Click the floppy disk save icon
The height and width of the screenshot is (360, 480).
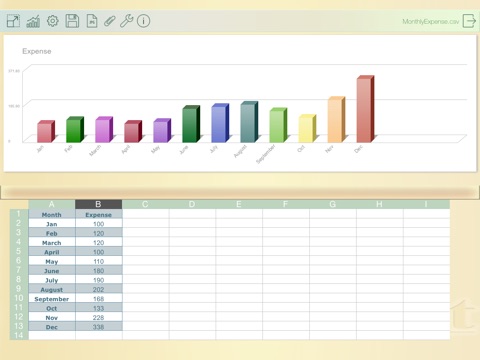point(72,21)
